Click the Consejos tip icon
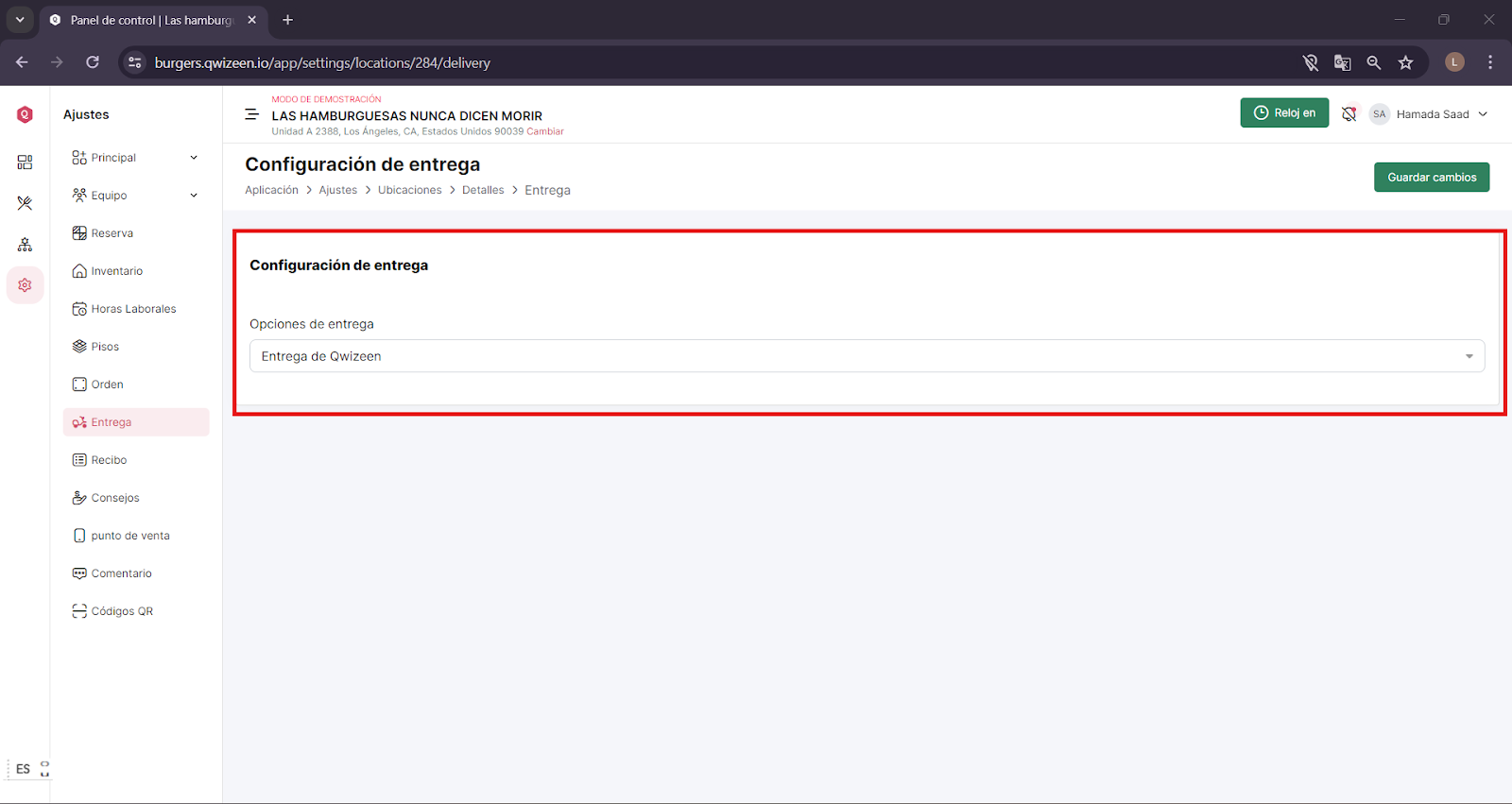Screen dimensions: 1512x804 (79, 498)
